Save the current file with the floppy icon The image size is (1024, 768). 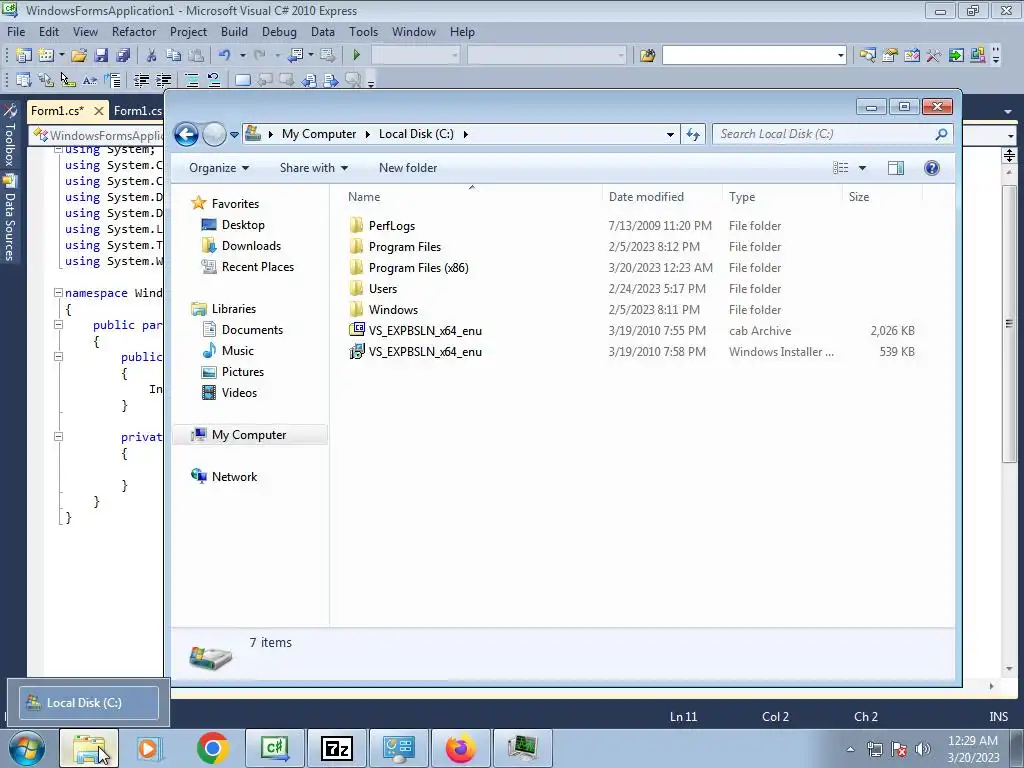(101, 56)
